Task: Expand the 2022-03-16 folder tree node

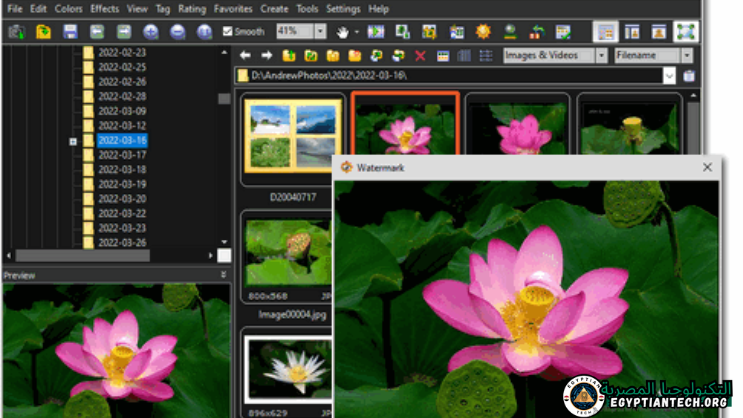Action: [73, 141]
